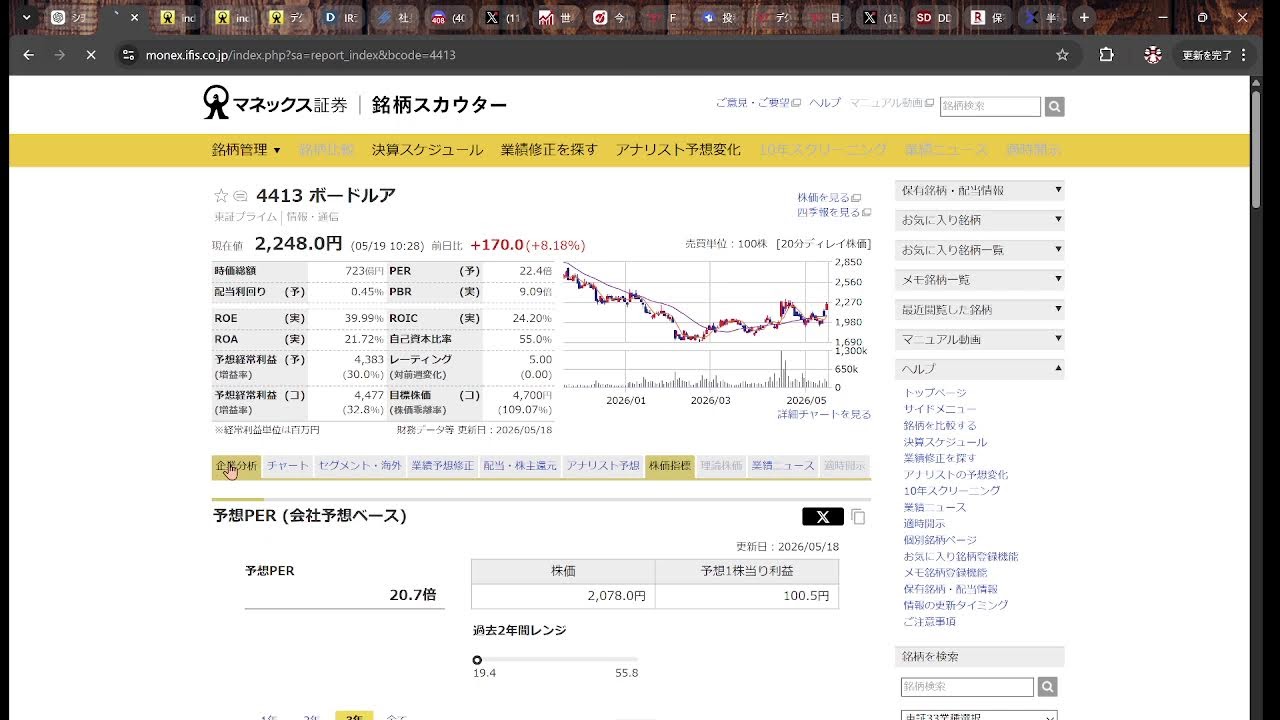Go back to the previous page

tap(28, 55)
